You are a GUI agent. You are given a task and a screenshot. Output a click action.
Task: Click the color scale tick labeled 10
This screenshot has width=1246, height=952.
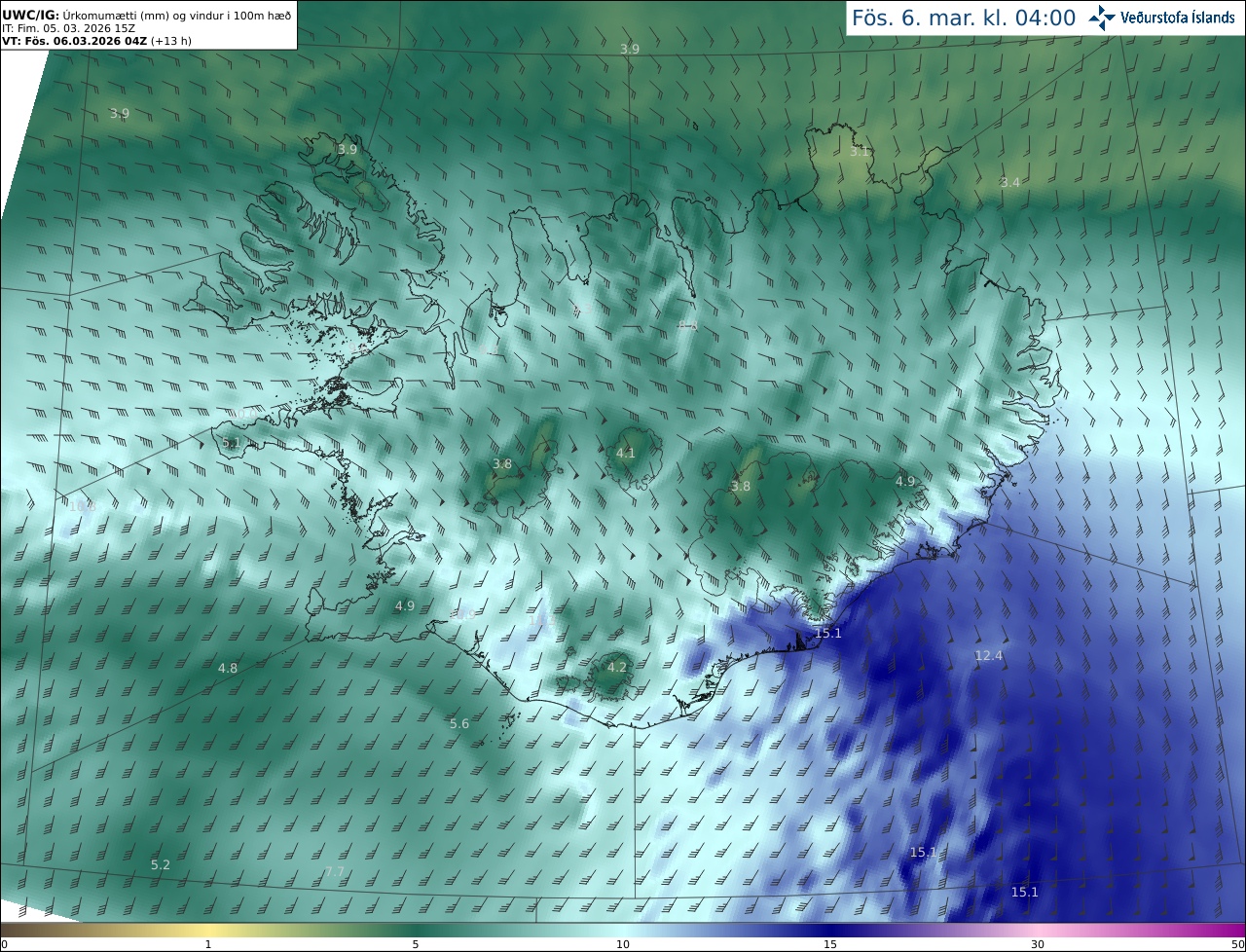(x=623, y=944)
